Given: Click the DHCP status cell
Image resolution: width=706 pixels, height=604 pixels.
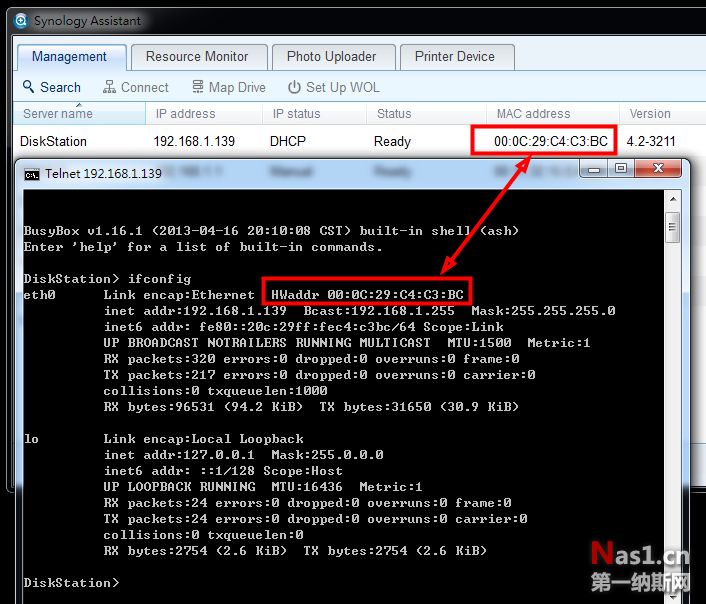Looking at the screenshot, I should coord(288,141).
